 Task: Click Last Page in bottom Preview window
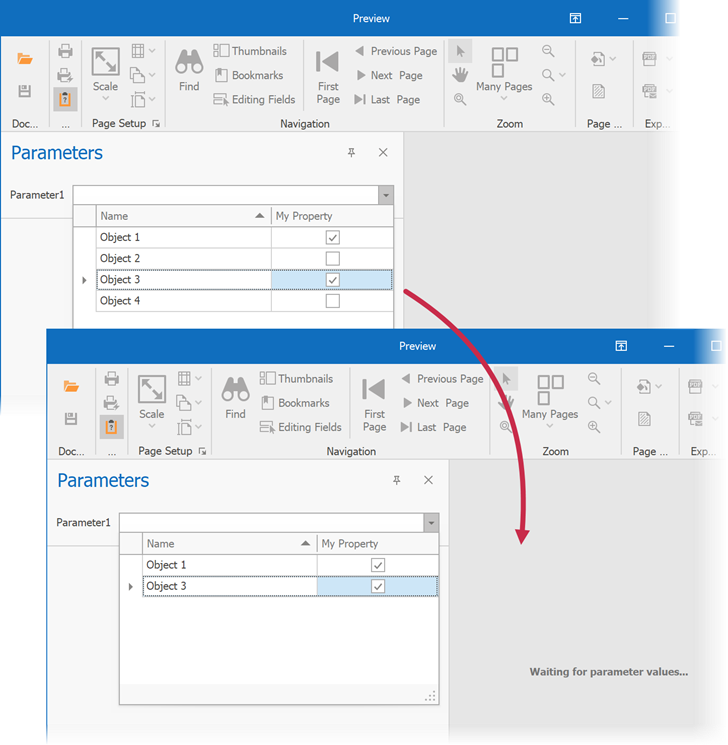(x=433, y=427)
